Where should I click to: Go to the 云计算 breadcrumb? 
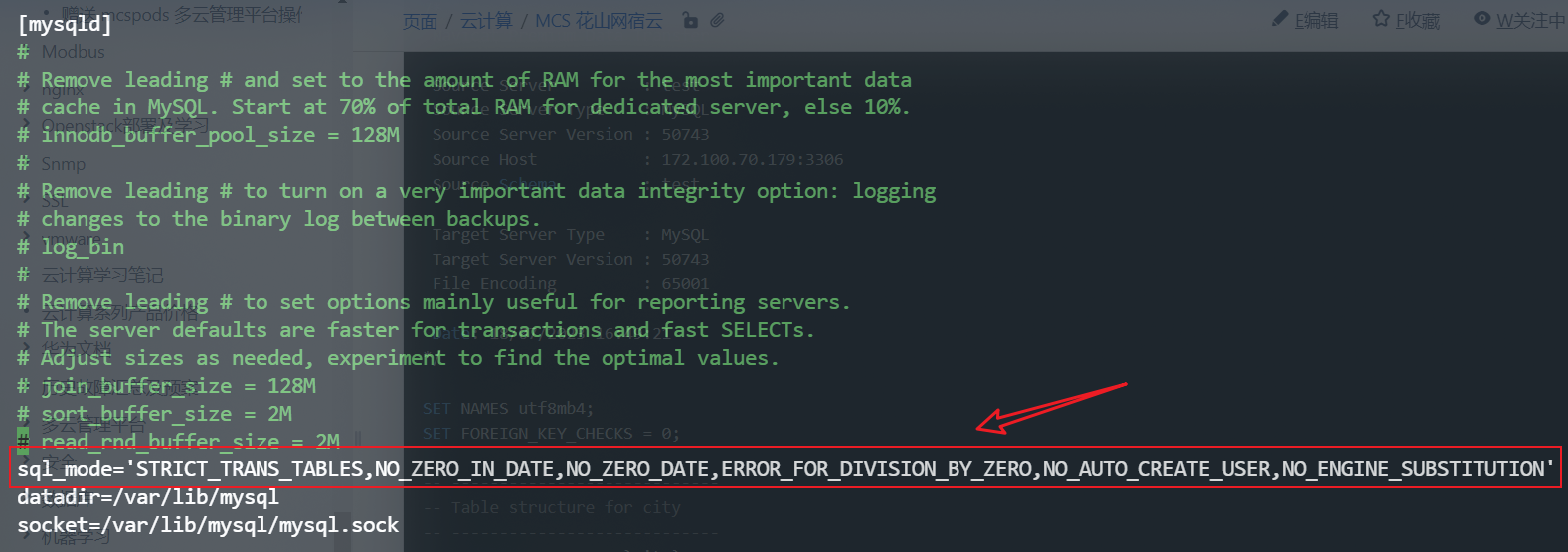[486, 21]
